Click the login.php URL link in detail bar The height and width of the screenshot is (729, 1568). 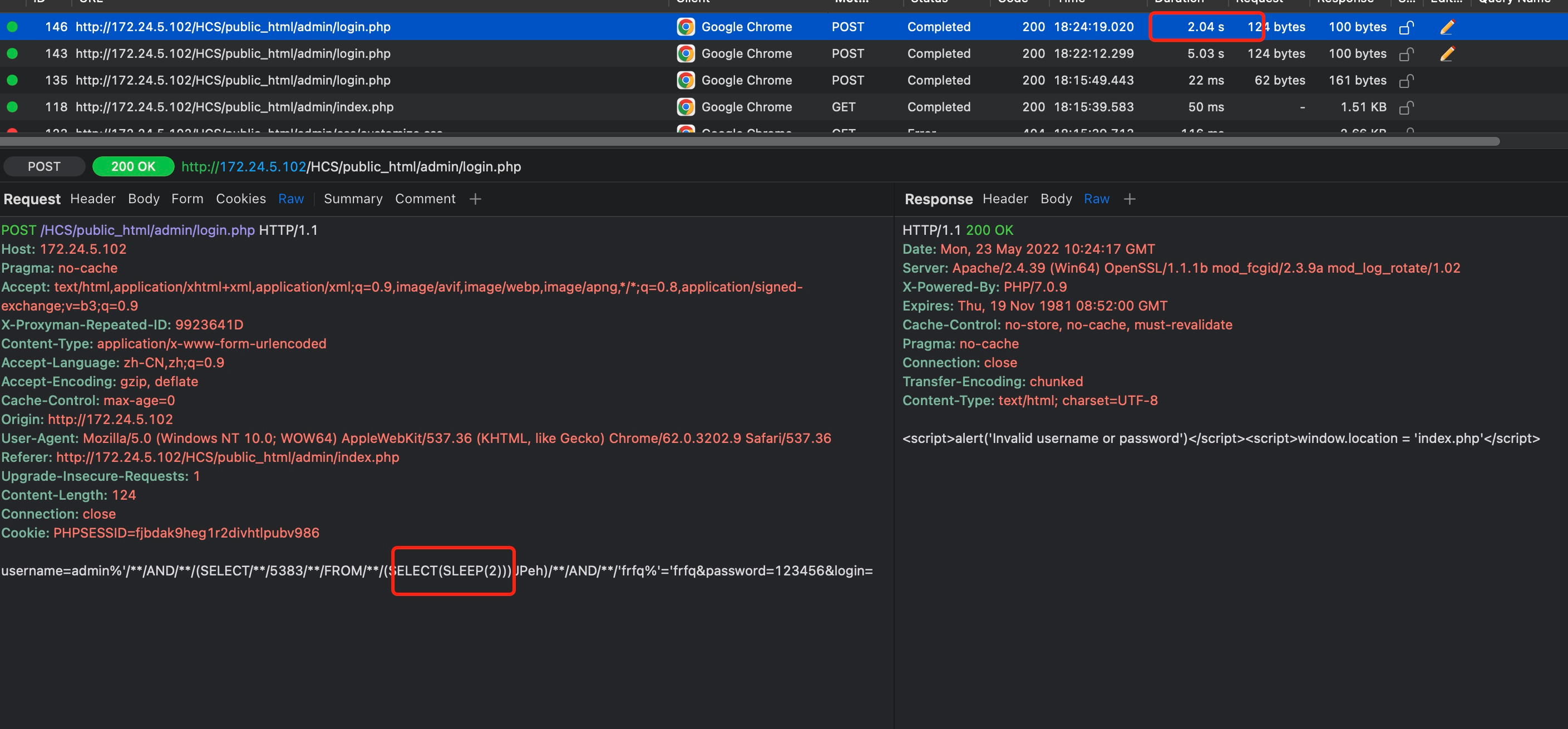click(x=351, y=167)
